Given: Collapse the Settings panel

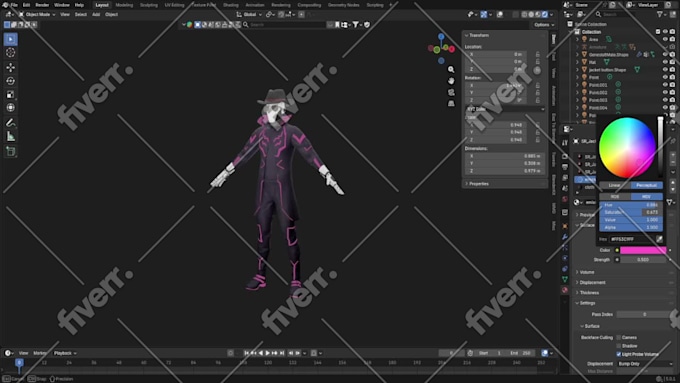Looking at the screenshot, I should (587, 303).
